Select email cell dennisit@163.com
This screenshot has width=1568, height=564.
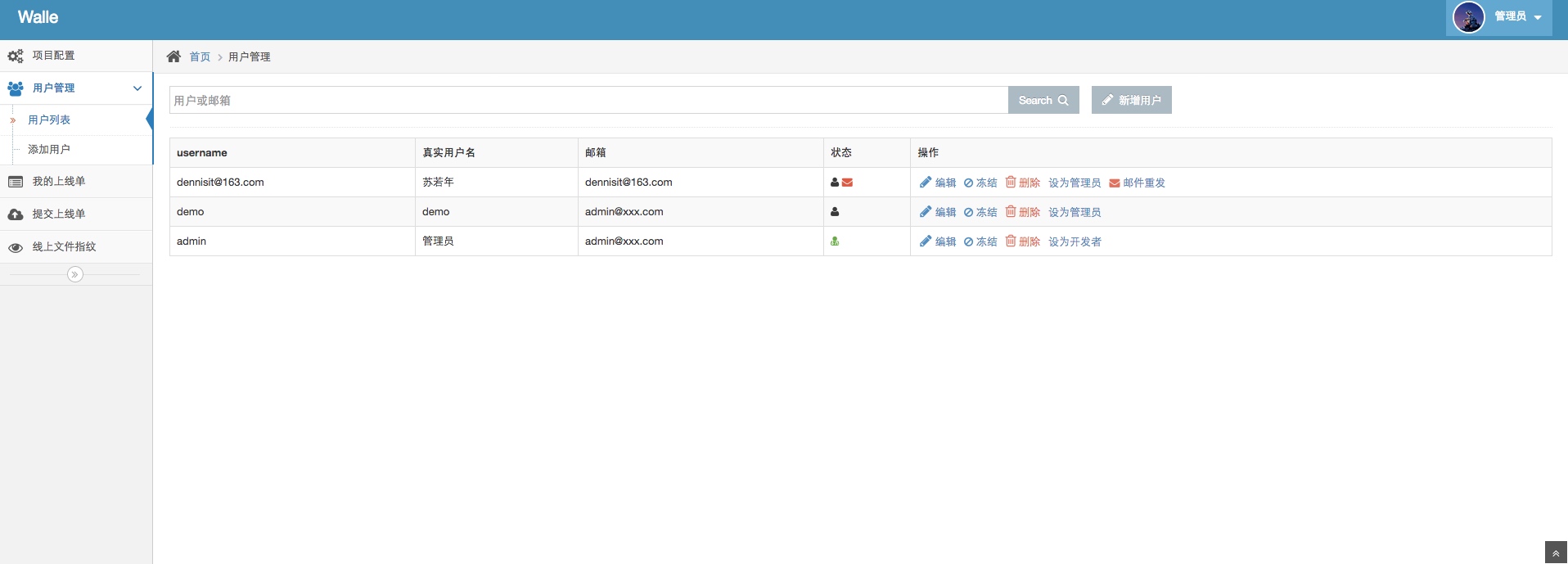tap(701, 183)
